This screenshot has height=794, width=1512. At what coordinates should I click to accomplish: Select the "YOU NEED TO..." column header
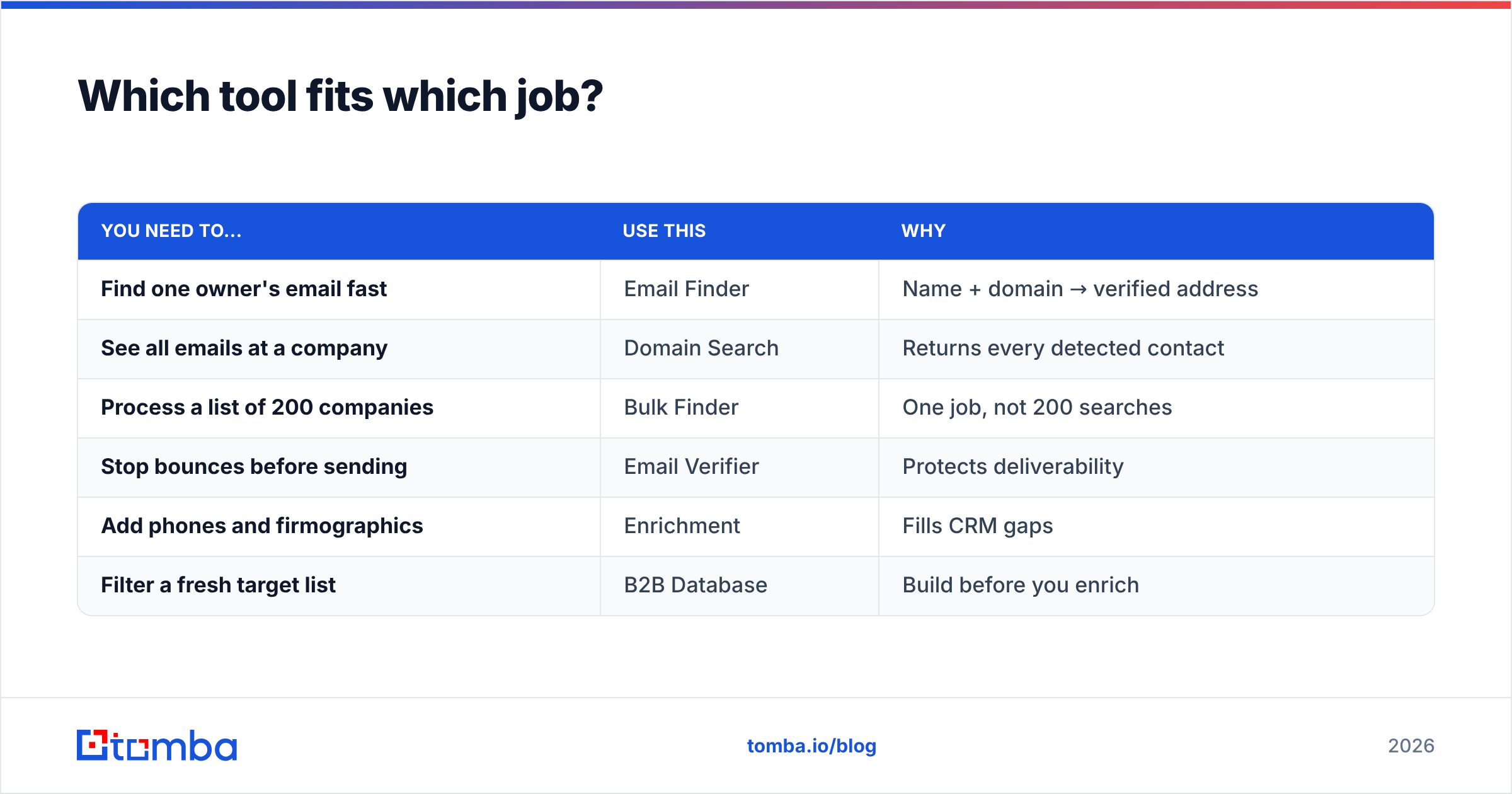339,231
